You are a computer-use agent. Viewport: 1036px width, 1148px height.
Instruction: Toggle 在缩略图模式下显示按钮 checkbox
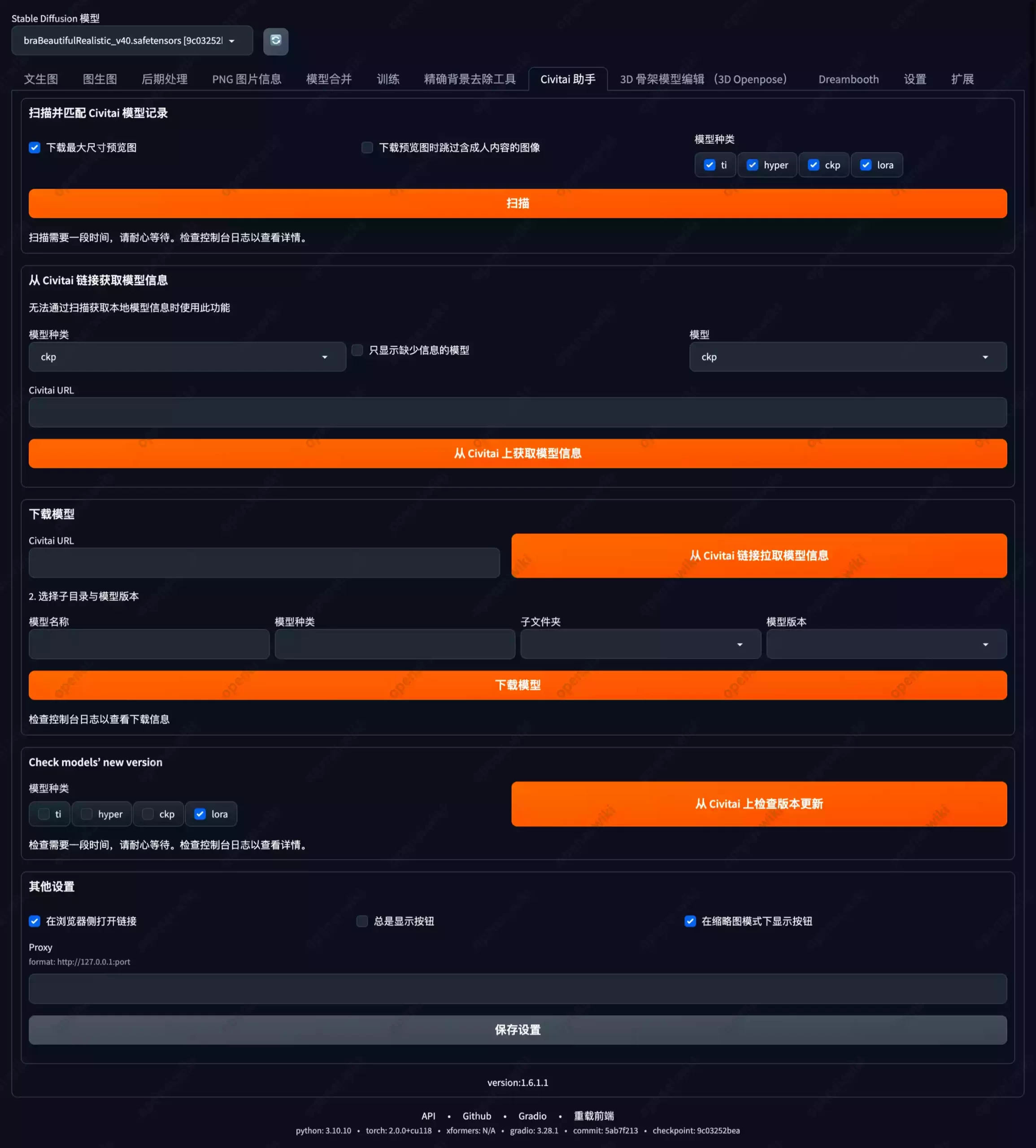tap(690, 921)
